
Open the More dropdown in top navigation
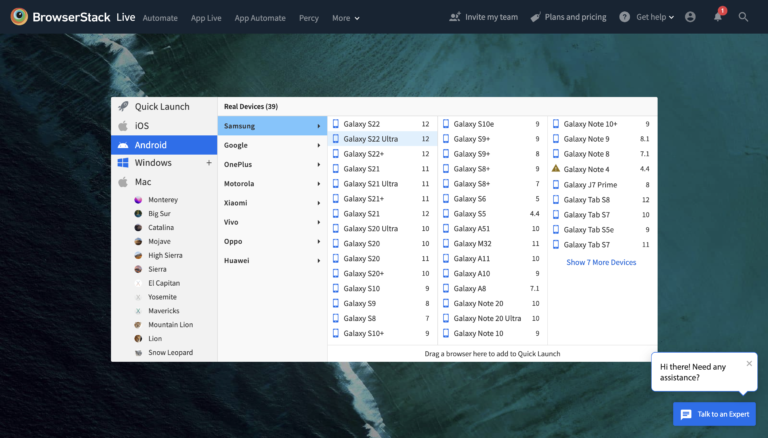coord(346,18)
